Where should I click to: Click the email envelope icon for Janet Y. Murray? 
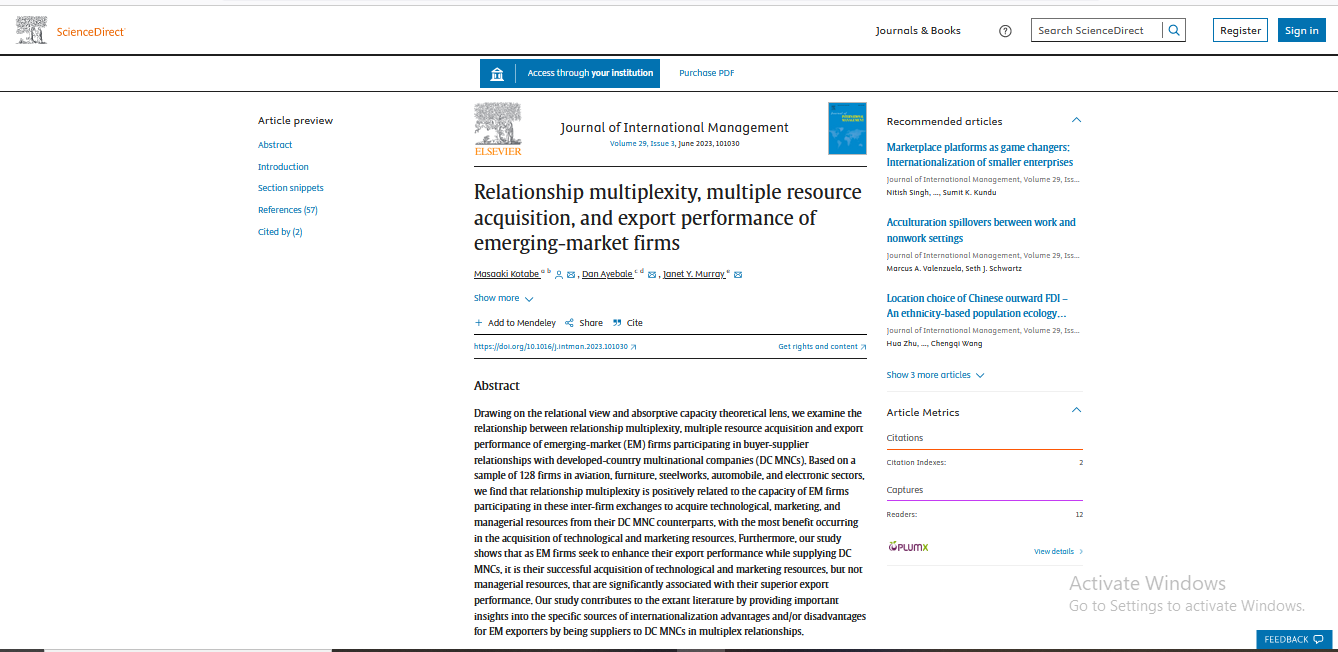coord(738,274)
